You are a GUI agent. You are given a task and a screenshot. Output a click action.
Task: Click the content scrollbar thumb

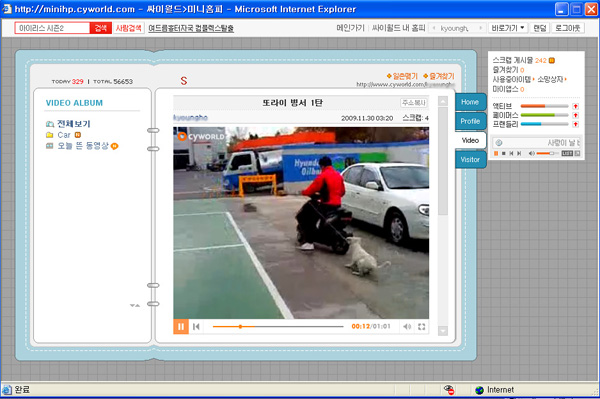[443, 161]
